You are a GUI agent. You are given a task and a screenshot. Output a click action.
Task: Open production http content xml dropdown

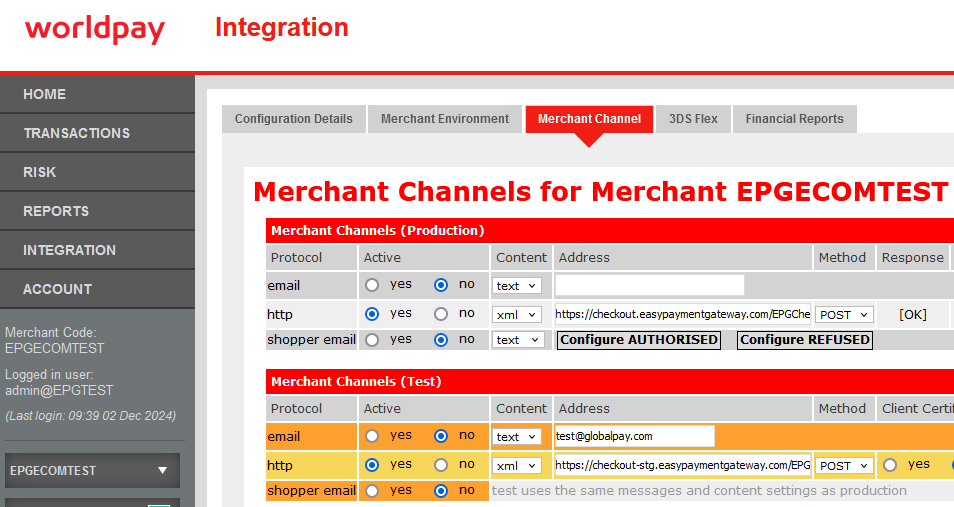pyautogui.click(x=517, y=315)
